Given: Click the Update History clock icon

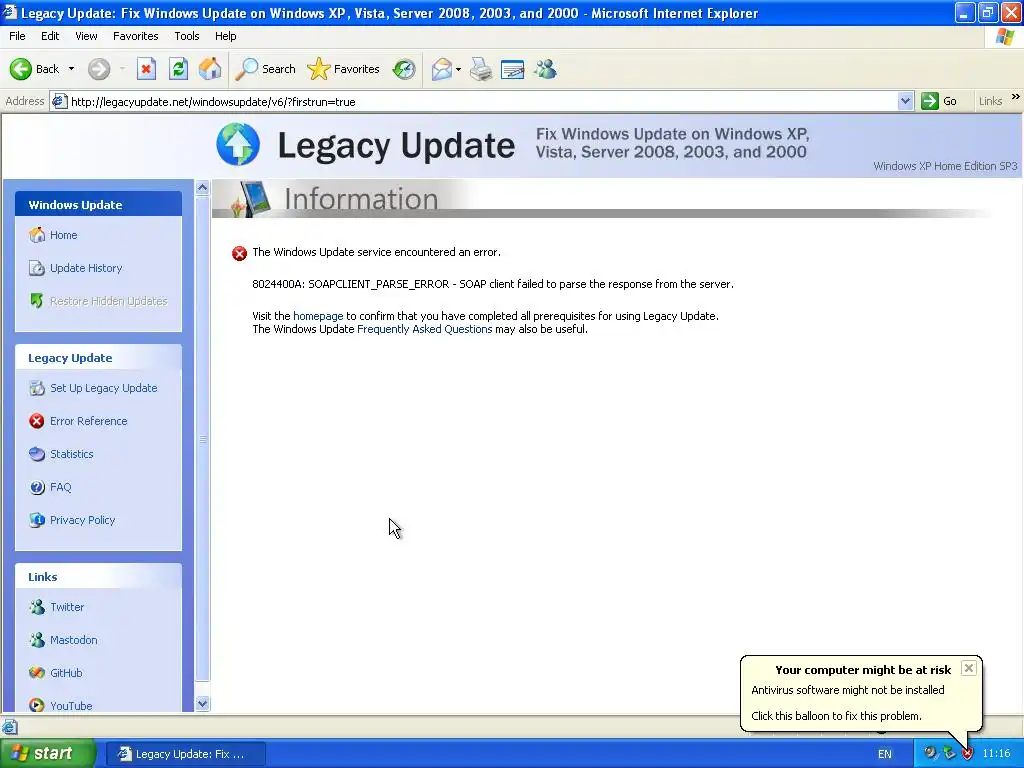Looking at the screenshot, I should [x=37, y=268].
